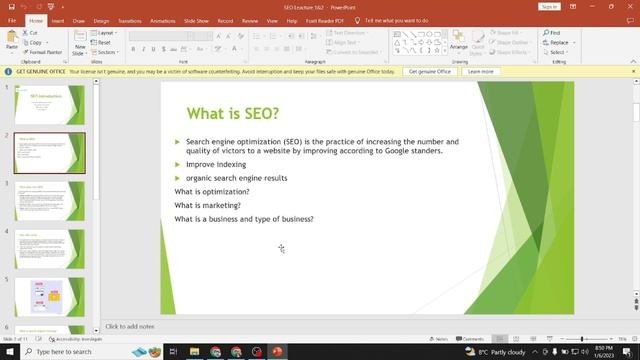Click the Replace button
This screenshot has width=640, height=360.
[559, 42]
